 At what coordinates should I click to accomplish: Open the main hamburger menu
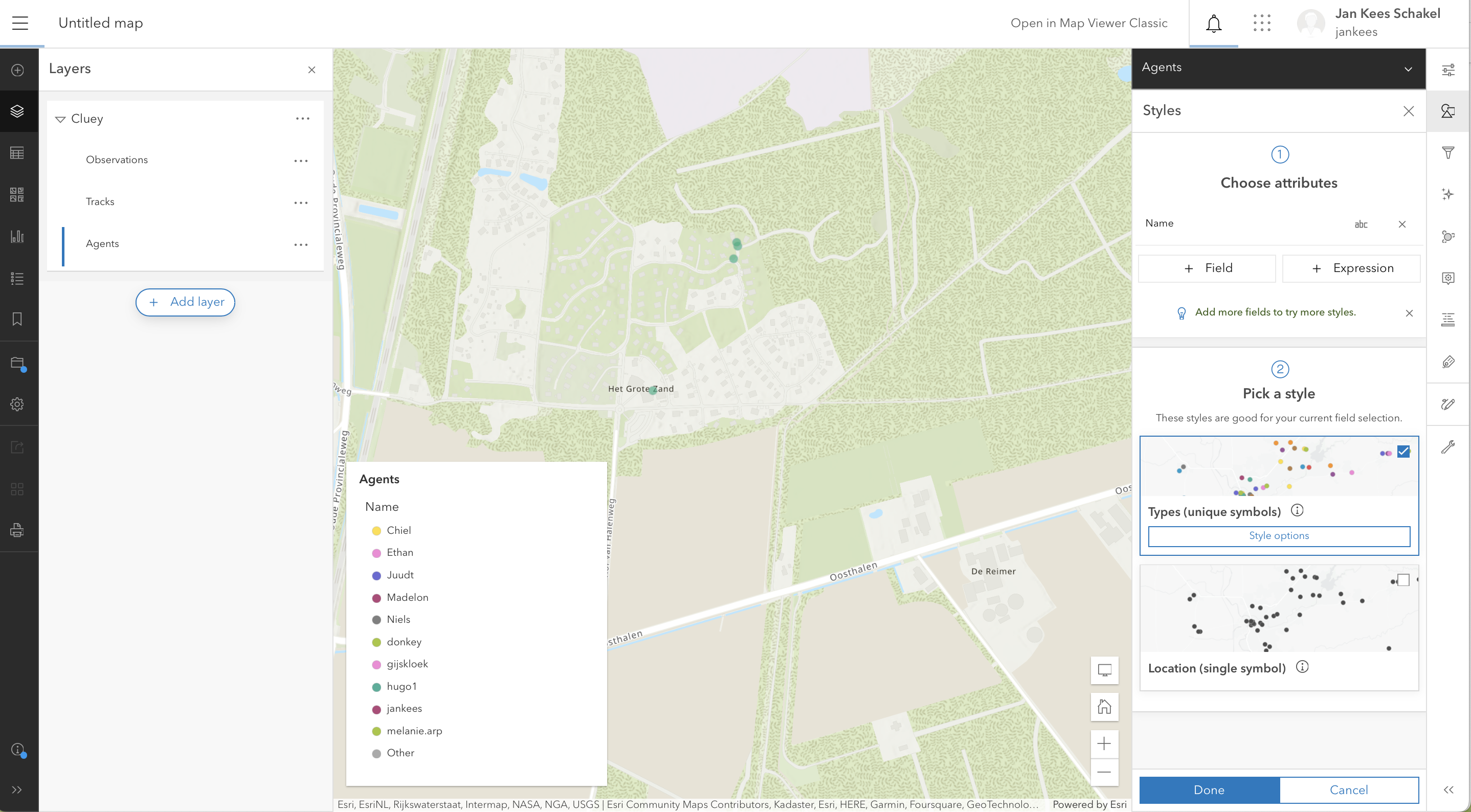click(20, 24)
